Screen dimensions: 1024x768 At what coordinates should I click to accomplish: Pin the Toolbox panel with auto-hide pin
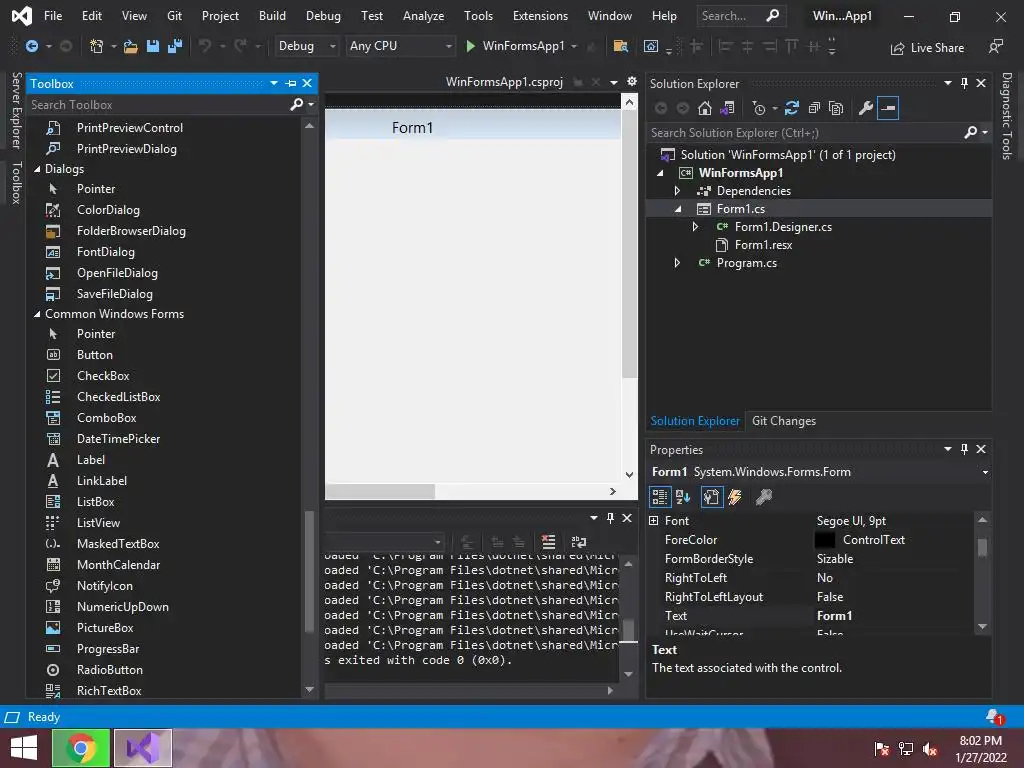291,84
